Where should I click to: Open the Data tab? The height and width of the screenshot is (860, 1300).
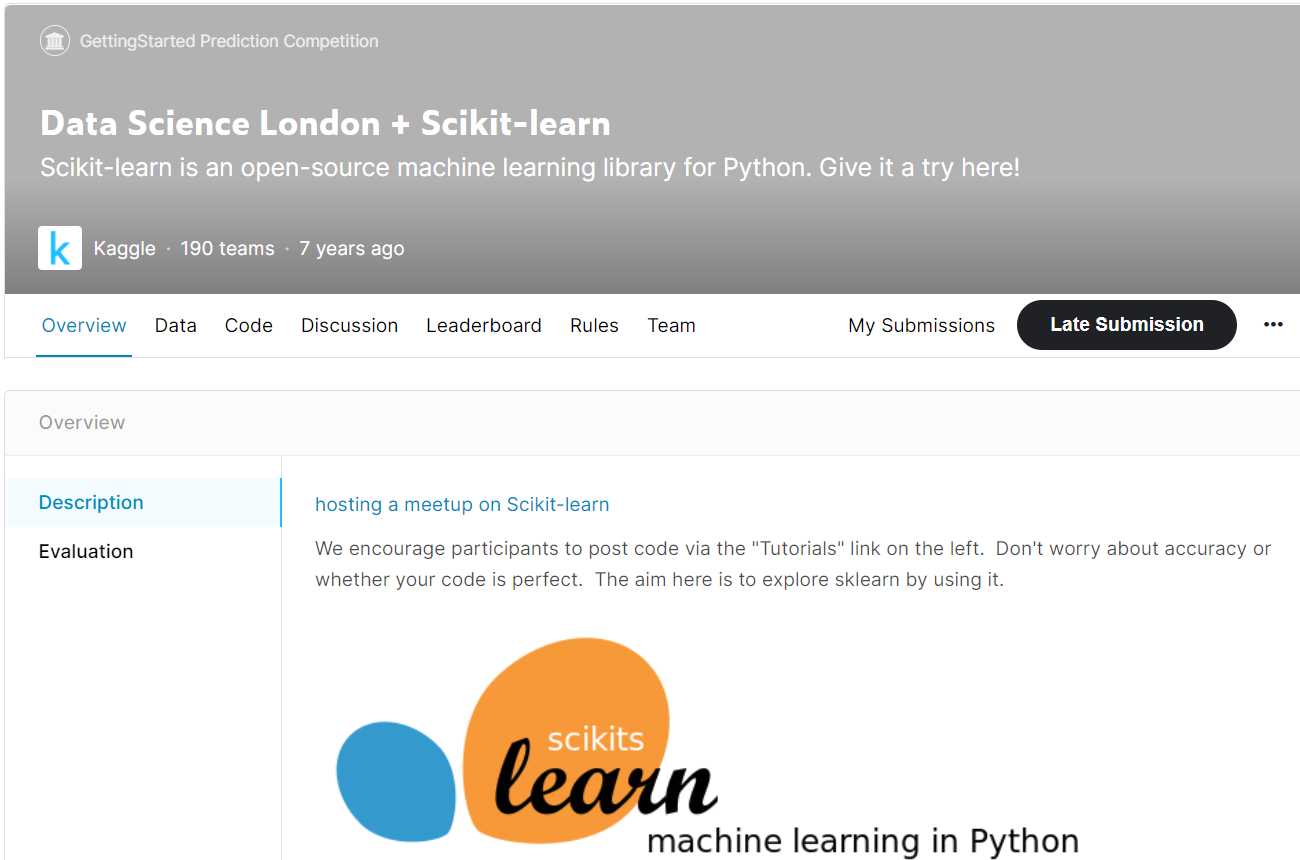click(176, 325)
